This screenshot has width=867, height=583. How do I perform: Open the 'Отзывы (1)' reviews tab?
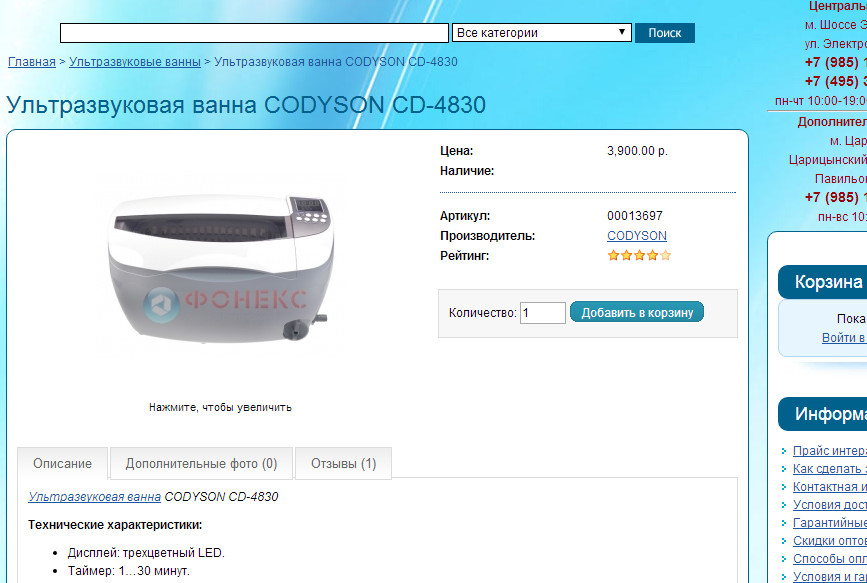point(343,464)
